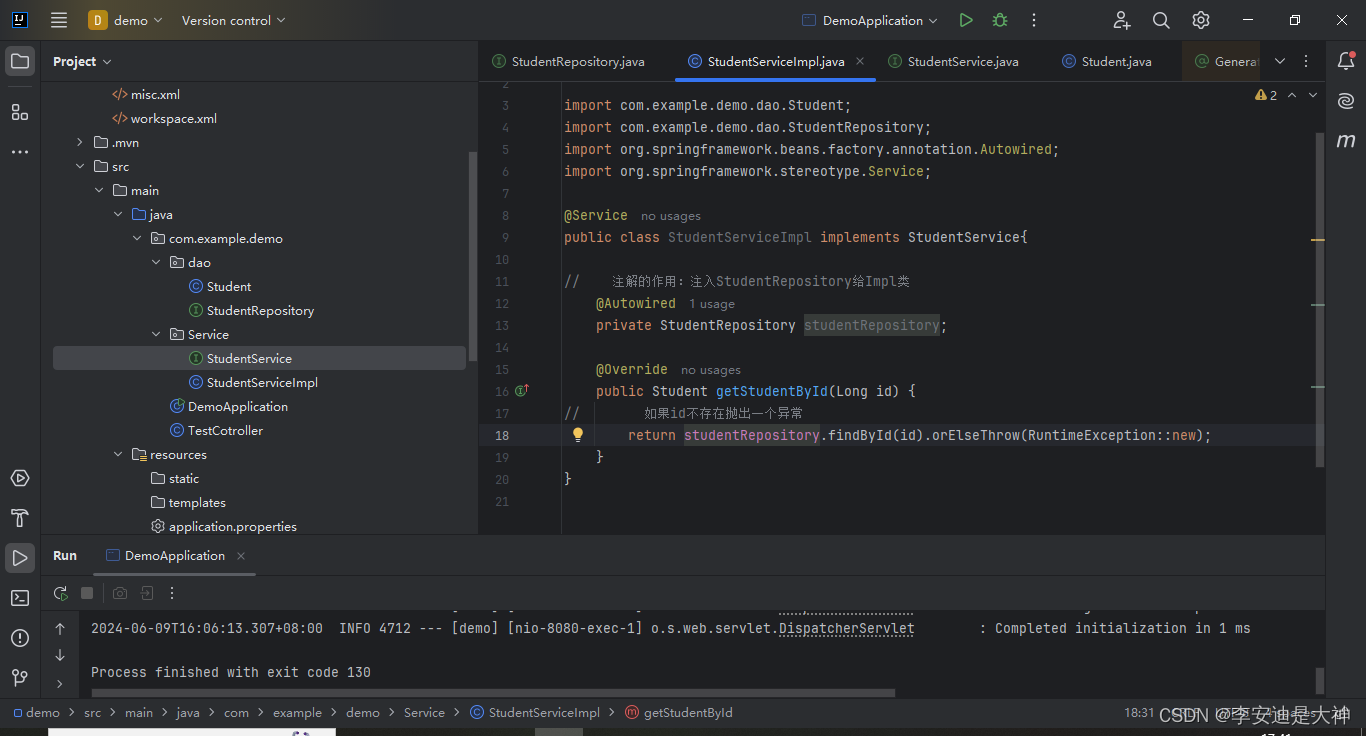Image resolution: width=1366 pixels, height=736 pixels.
Task: Open DemoApplication run configuration dropdown
Action: point(870,20)
